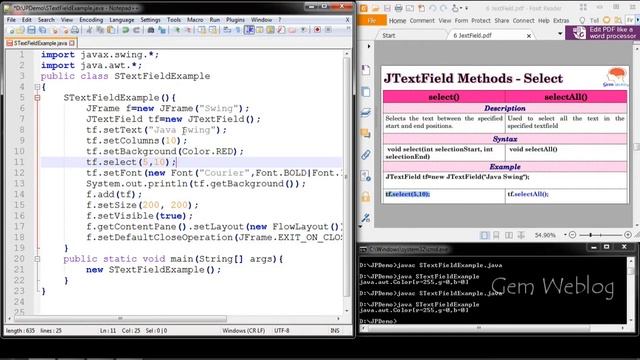Image resolution: width=640 pixels, height=360 pixels.
Task: Click the Save icon in Notepad++ toolbar
Action: [x=31, y=30]
